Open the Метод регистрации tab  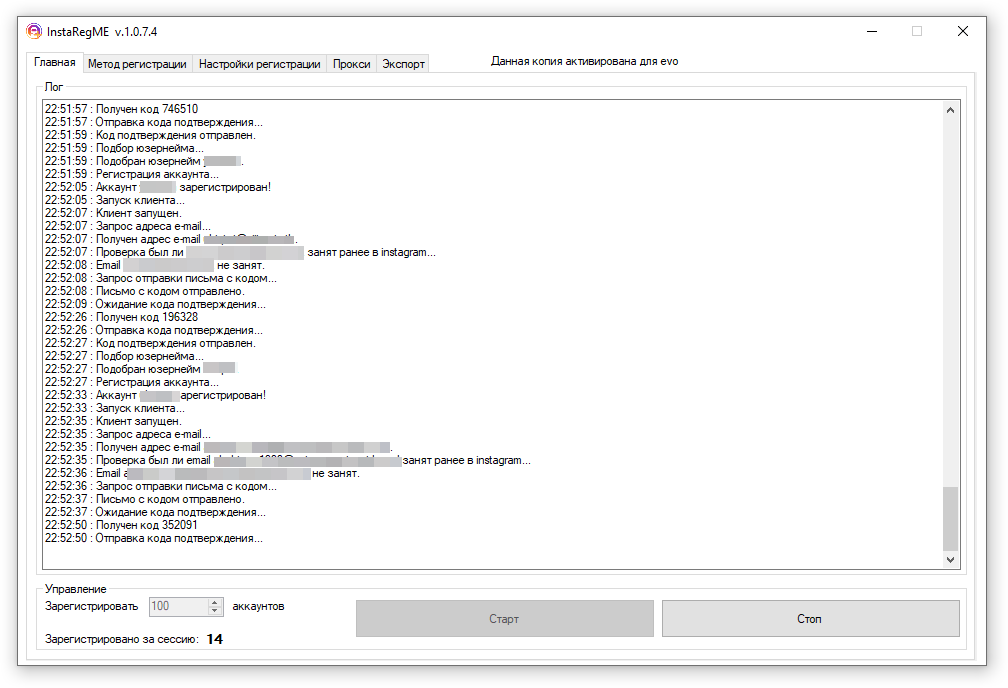click(x=137, y=64)
